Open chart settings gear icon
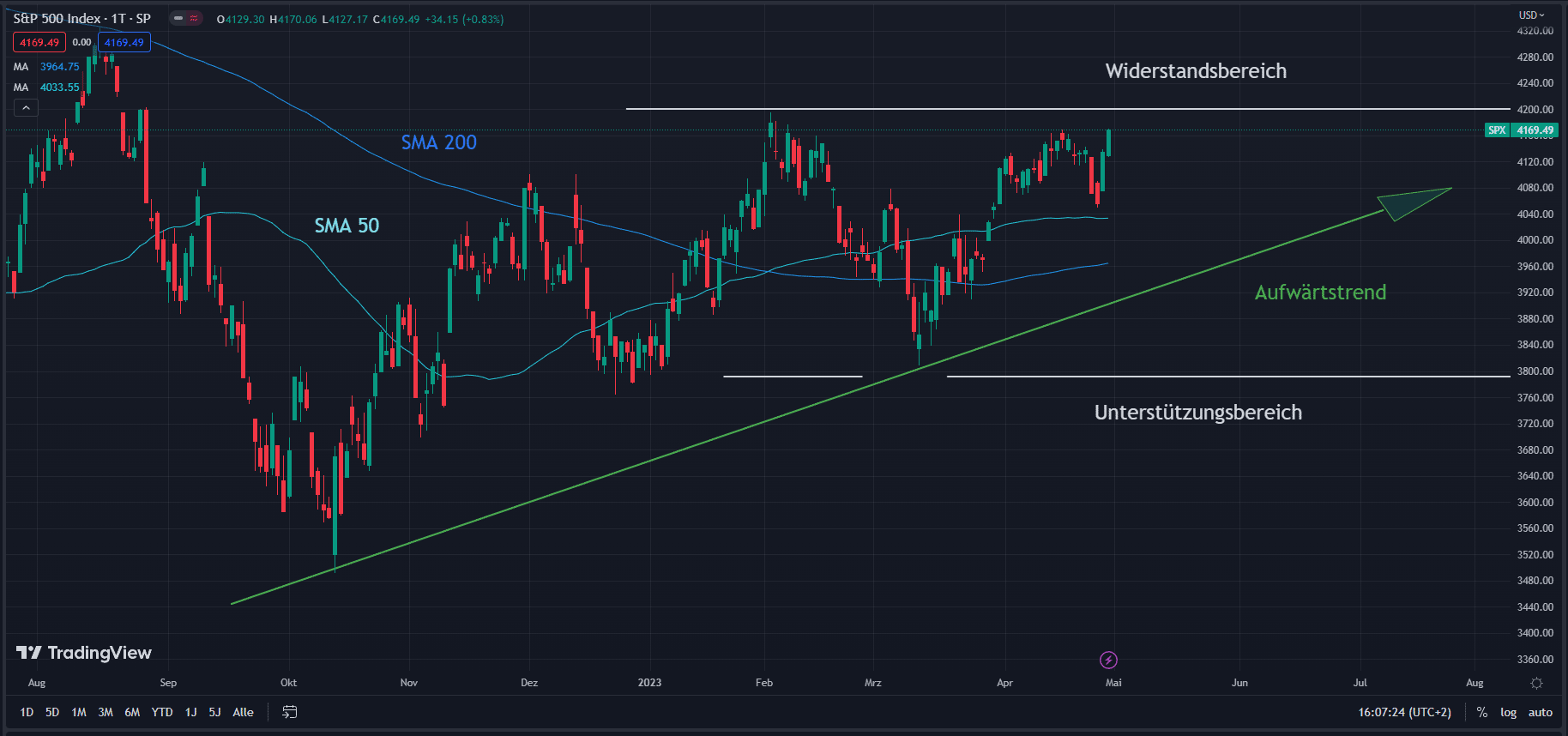This screenshot has height=736, width=1568. click(x=1536, y=683)
